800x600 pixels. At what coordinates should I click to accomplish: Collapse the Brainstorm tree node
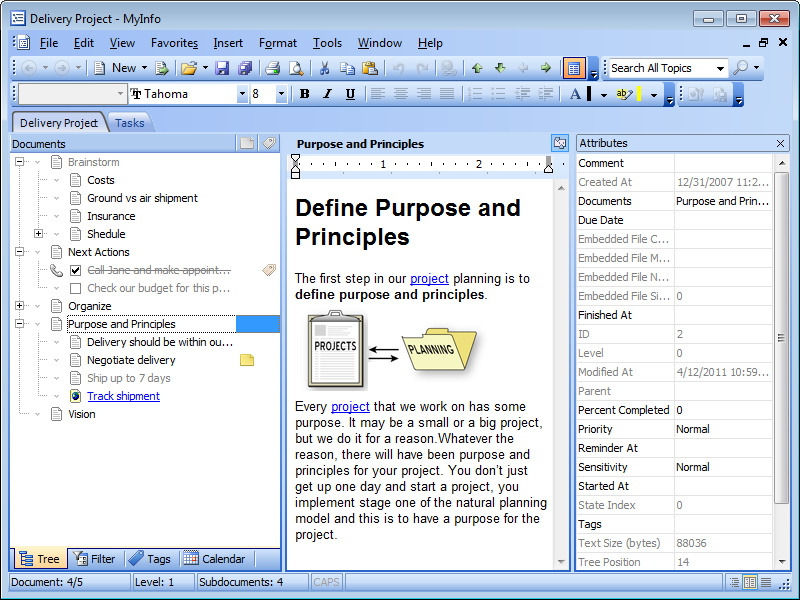click(19, 162)
